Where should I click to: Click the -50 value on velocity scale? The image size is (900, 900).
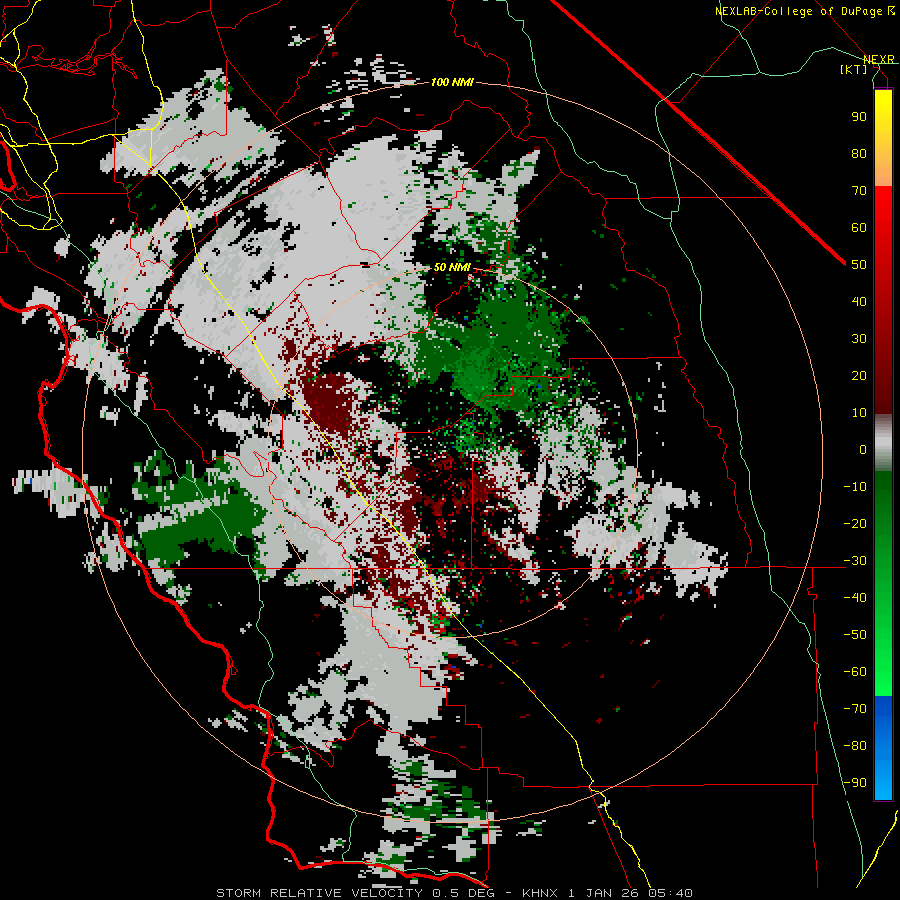click(855, 635)
